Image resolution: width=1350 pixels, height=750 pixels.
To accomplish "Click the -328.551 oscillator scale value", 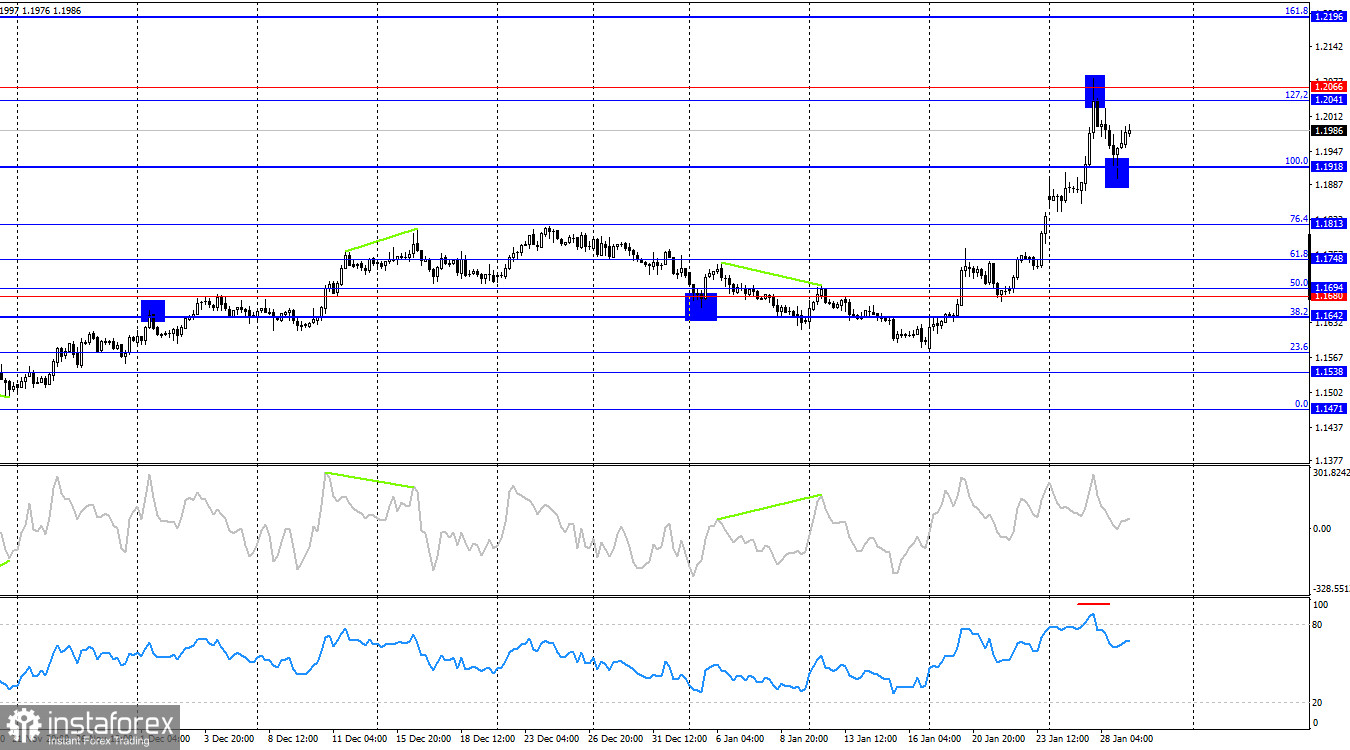I will (x=1330, y=589).
